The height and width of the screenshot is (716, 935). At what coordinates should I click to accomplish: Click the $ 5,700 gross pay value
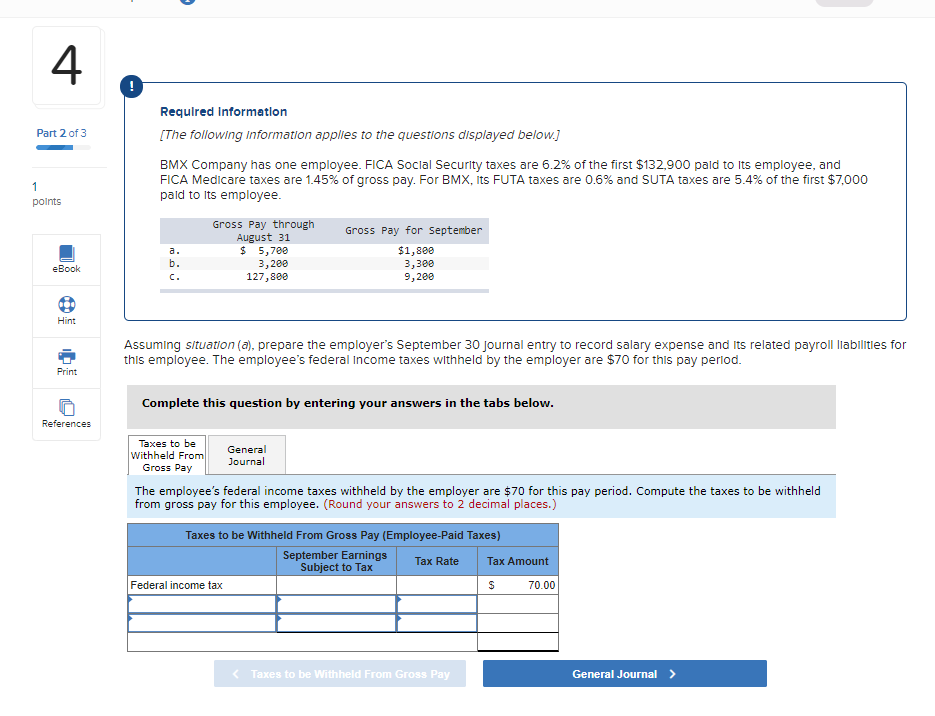tap(264, 250)
